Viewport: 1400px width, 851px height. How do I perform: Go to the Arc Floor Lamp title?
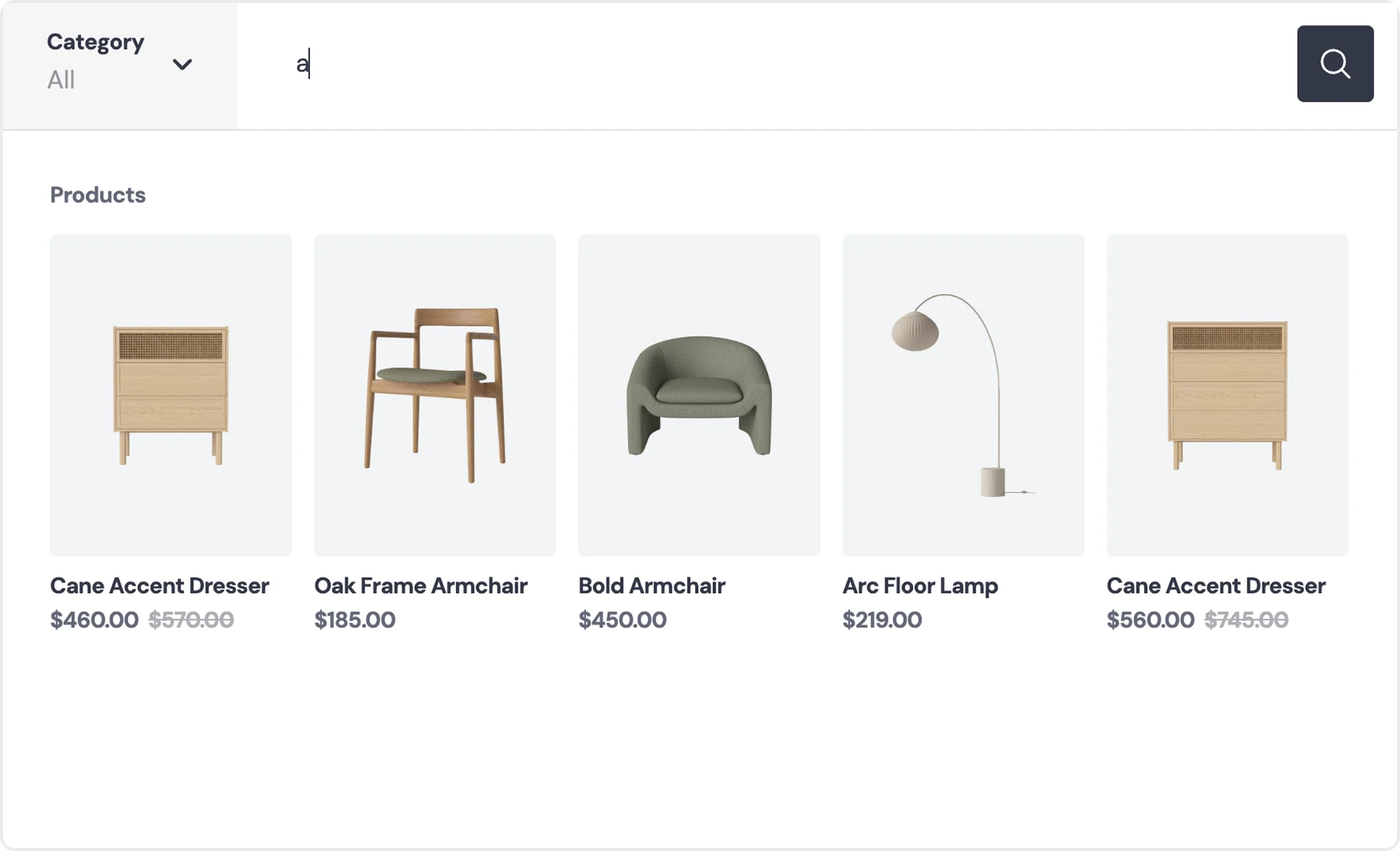[x=920, y=586]
